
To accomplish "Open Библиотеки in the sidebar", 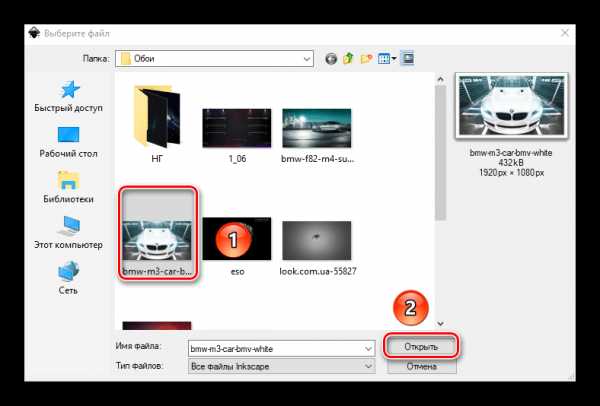I will point(68,187).
